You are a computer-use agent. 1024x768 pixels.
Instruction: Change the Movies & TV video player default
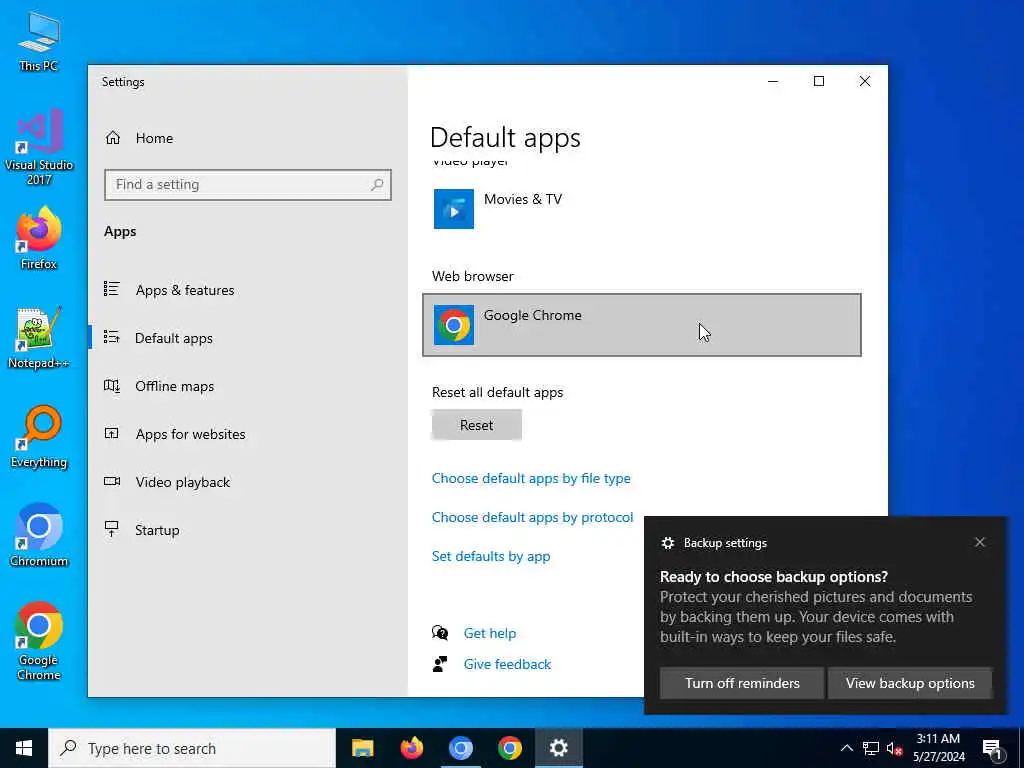[642, 209]
